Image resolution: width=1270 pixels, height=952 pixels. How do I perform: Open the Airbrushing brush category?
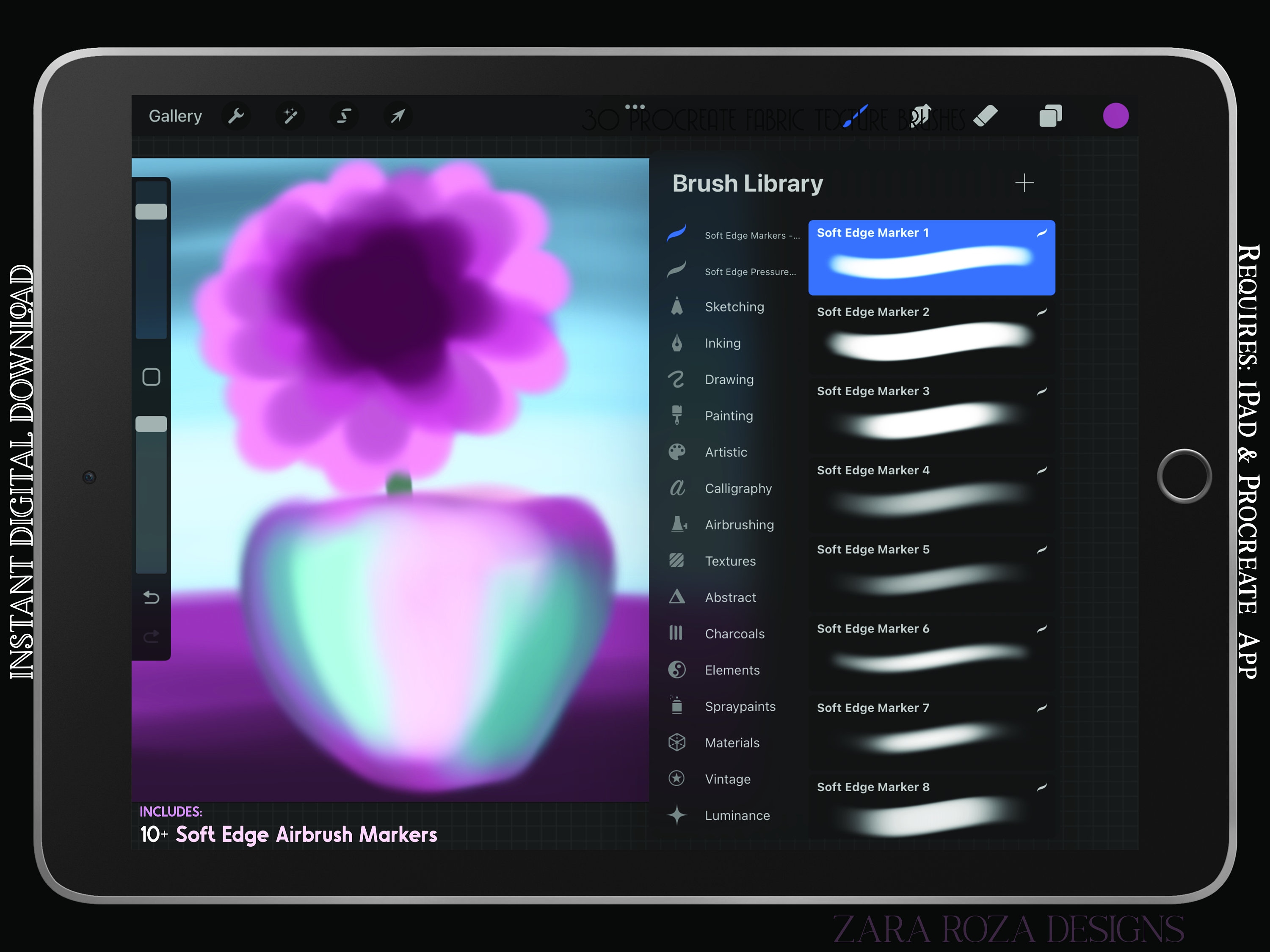(x=739, y=525)
